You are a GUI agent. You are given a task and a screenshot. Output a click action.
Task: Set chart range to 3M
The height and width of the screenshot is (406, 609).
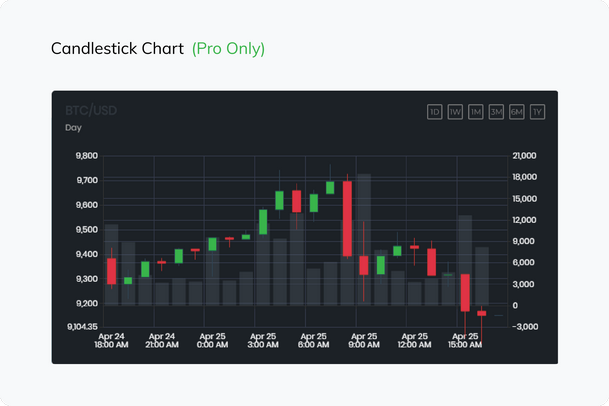point(496,111)
